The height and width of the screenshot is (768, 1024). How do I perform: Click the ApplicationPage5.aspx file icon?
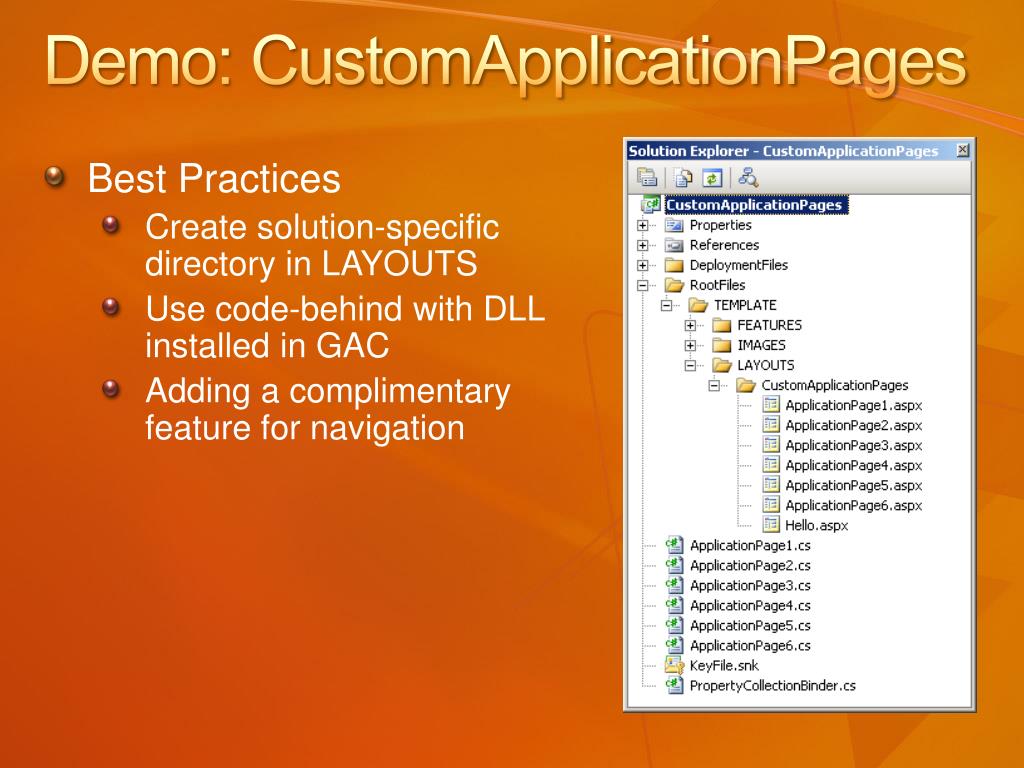pos(771,485)
